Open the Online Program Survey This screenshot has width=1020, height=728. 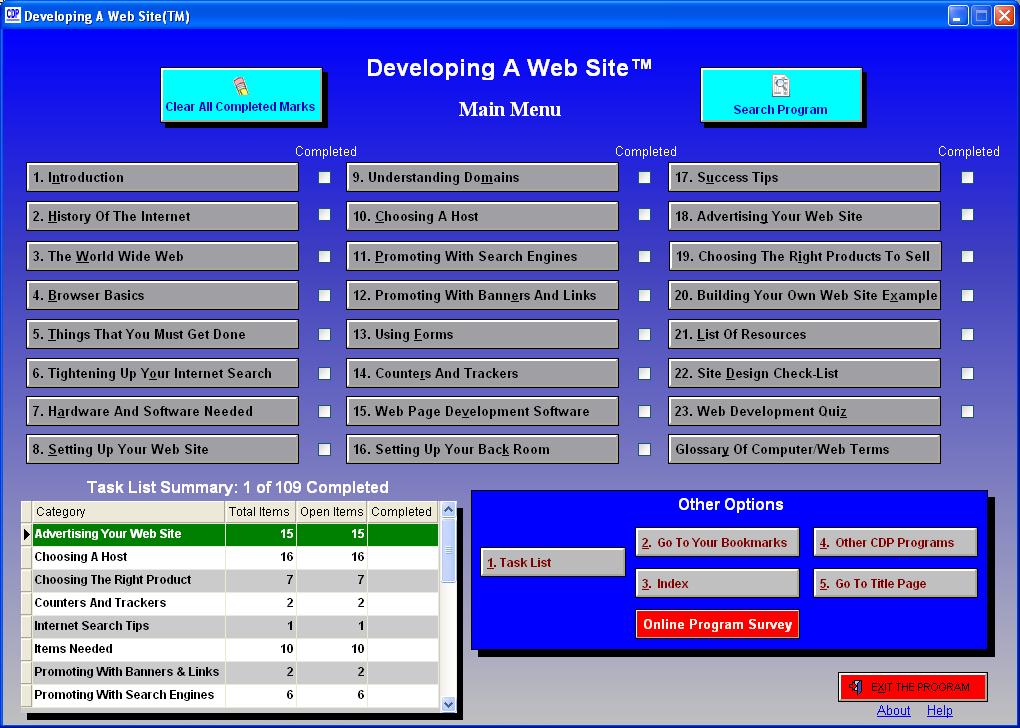(717, 625)
